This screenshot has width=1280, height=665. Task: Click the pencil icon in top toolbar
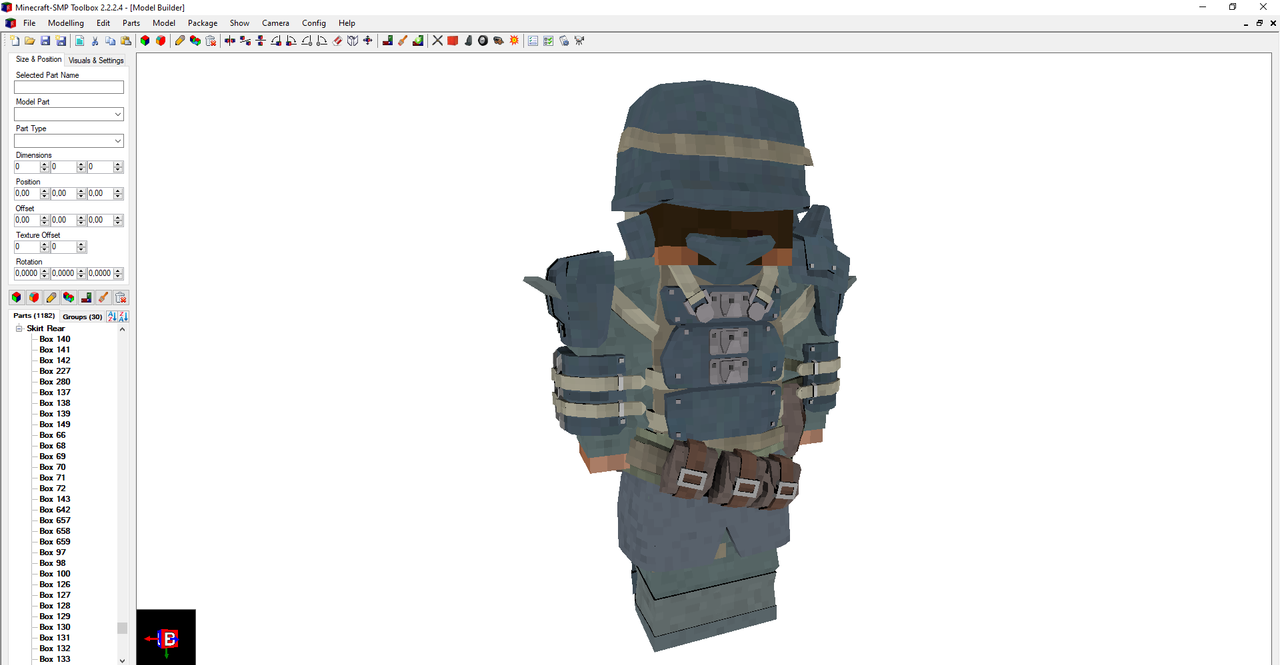tap(179, 41)
